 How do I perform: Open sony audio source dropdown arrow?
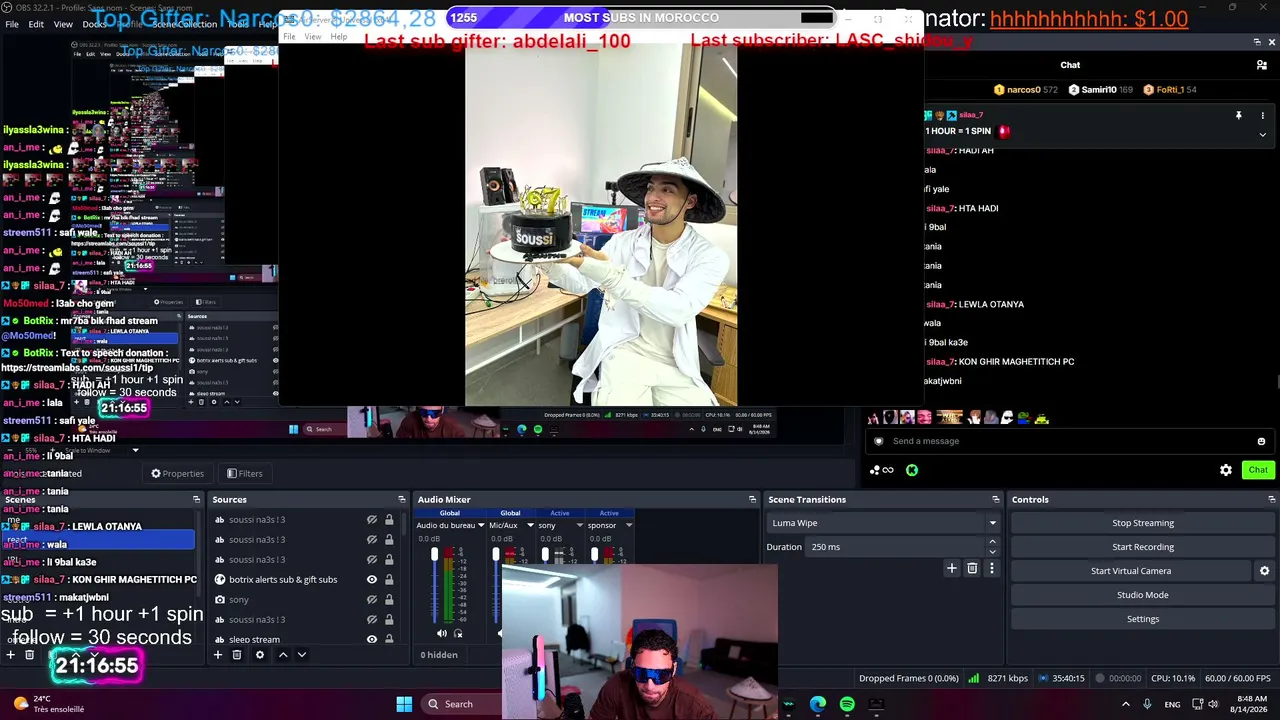[579, 525]
